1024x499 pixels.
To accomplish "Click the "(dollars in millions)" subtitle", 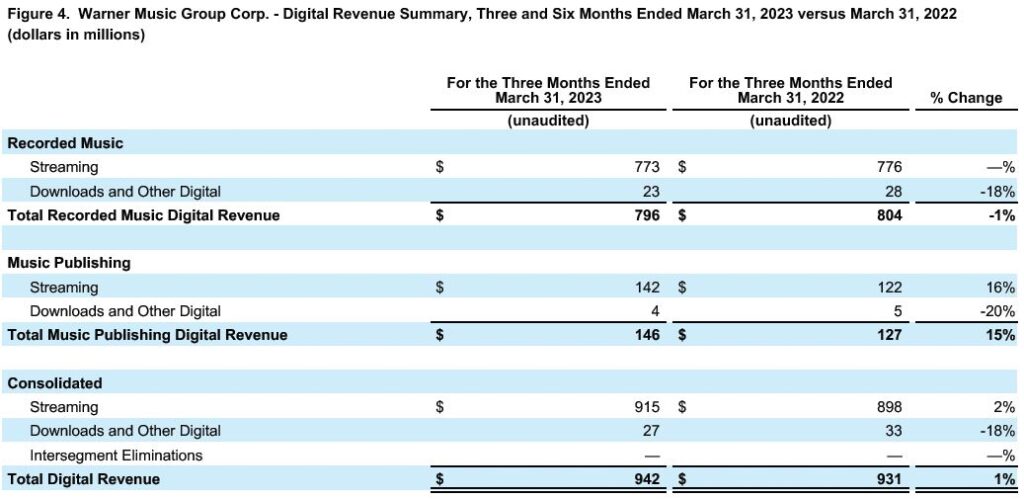I will click(76, 37).
